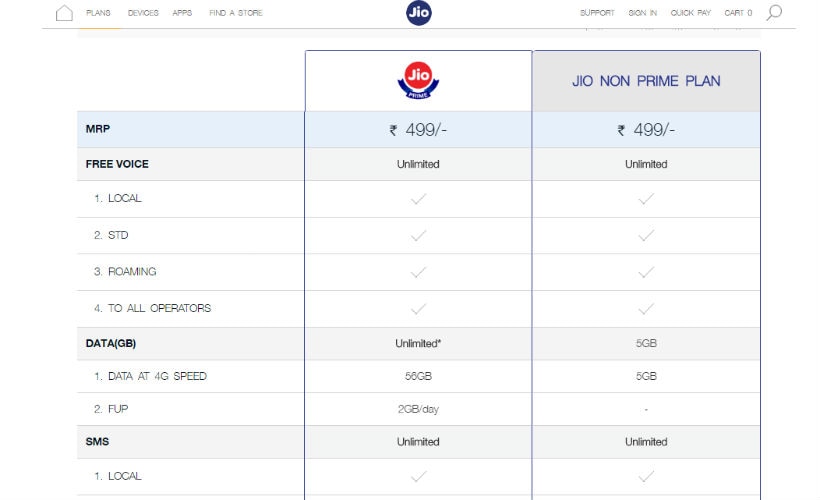
Task: Click Non Prime Free Voice Unlimited value
Action: [646, 164]
